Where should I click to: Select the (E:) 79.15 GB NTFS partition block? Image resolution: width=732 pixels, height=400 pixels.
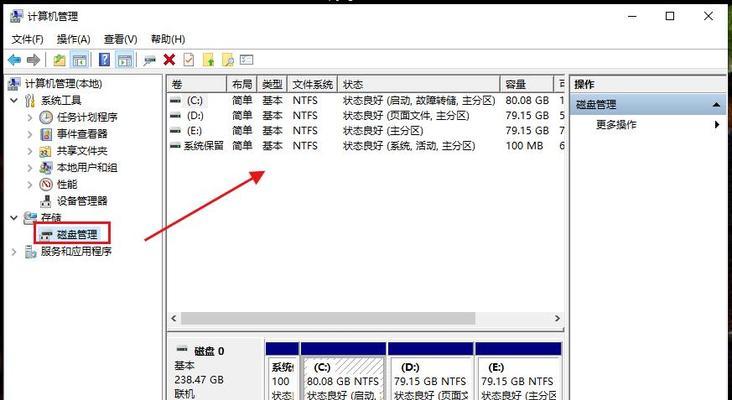click(518, 378)
